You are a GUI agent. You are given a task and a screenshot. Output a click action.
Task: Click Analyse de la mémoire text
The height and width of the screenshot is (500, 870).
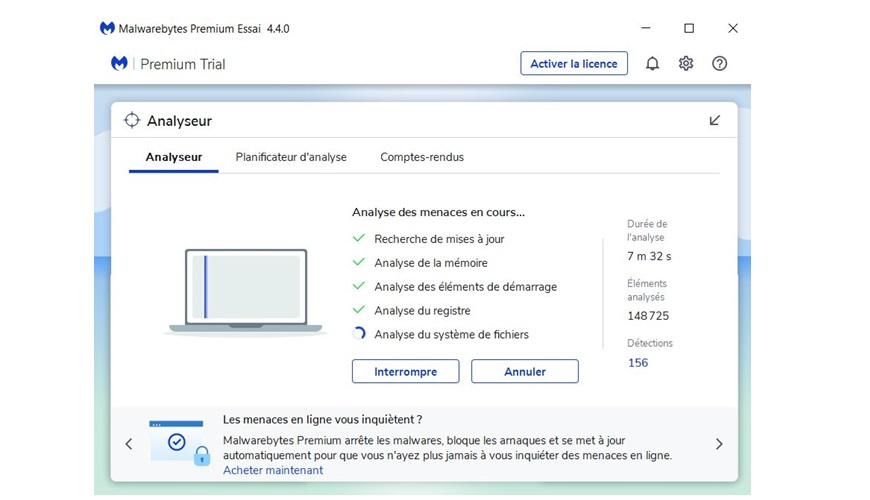click(431, 263)
